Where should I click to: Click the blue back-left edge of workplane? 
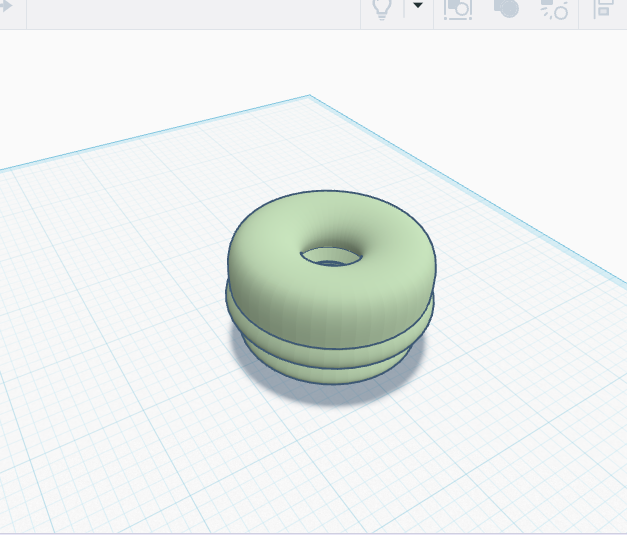(x=150, y=134)
